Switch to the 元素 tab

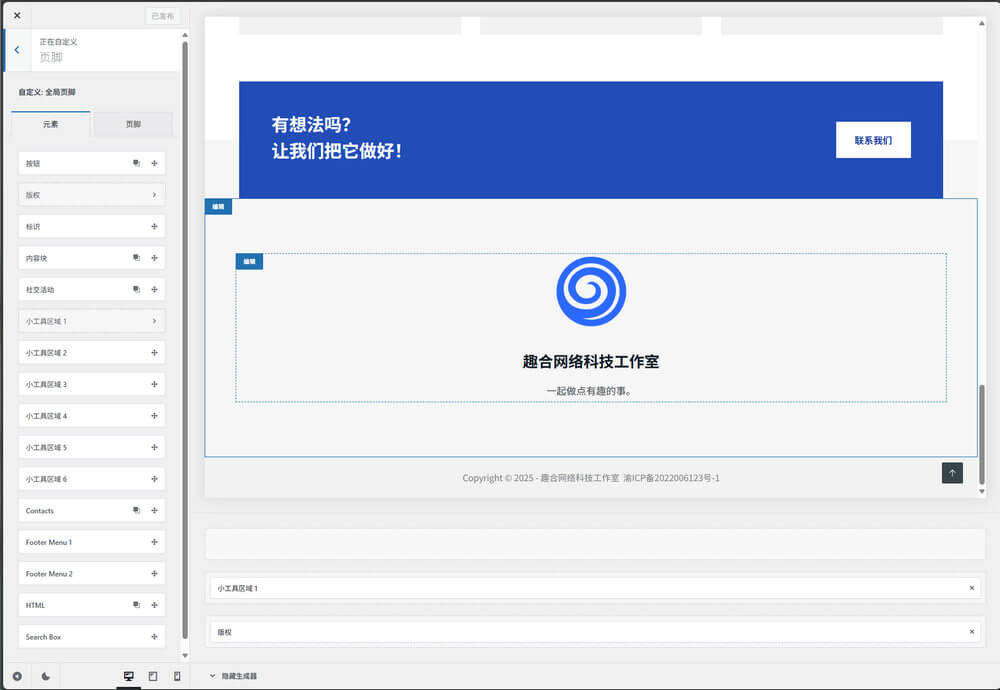pos(49,124)
